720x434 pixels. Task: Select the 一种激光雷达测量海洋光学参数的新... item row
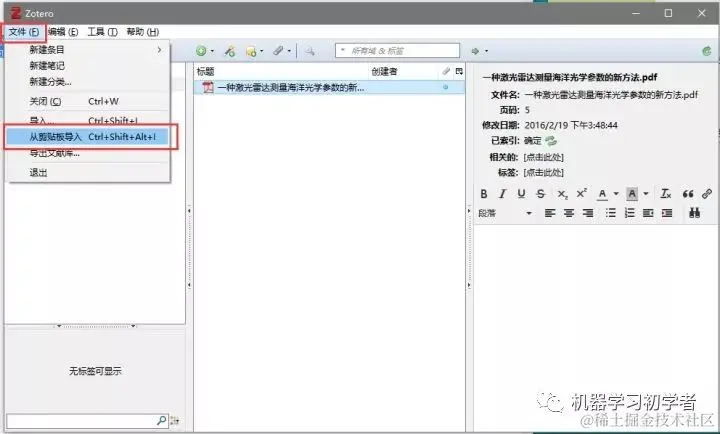[x=329, y=87]
